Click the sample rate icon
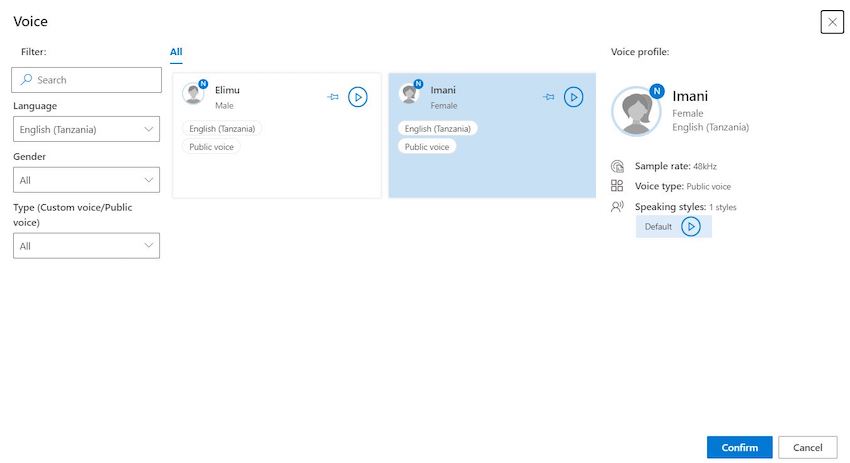The height and width of the screenshot is (463, 850). pos(617,166)
